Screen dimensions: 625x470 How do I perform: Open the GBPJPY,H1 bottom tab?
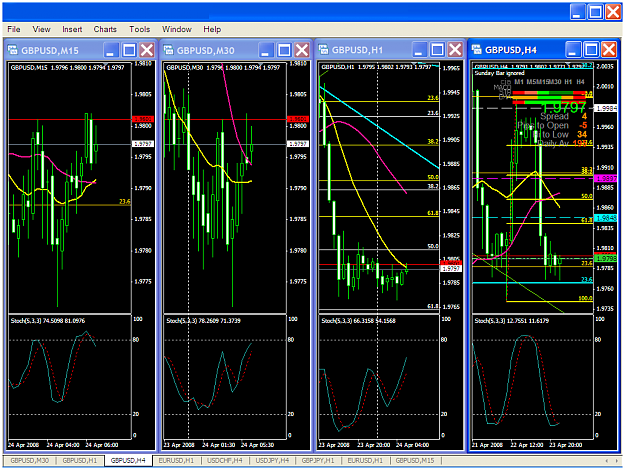click(x=318, y=460)
